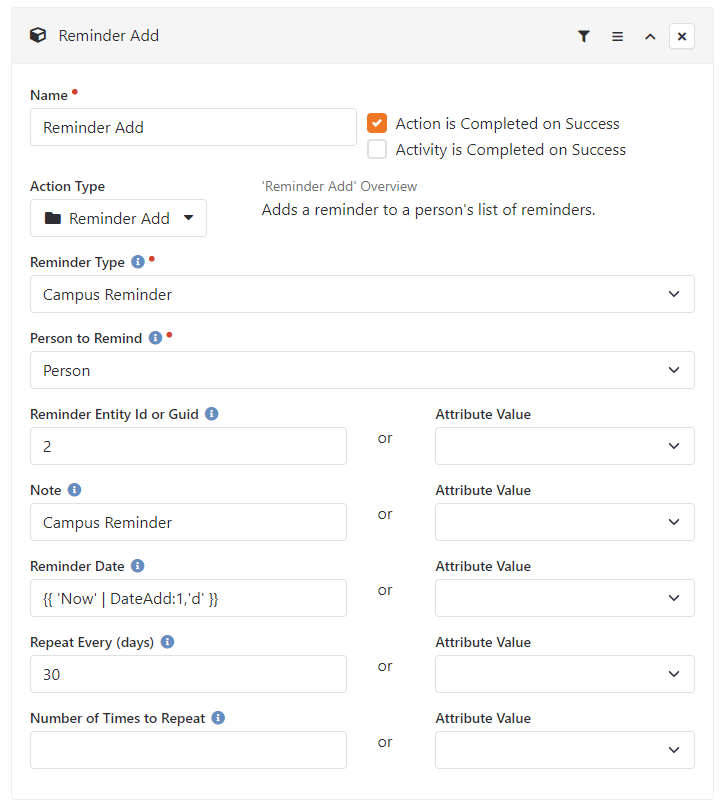Viewport: 725px width, 807px height.
Task: Open Attribute Value dropdown beside Reminder Date
Action: pyautogui.click(x=565, y=598)
